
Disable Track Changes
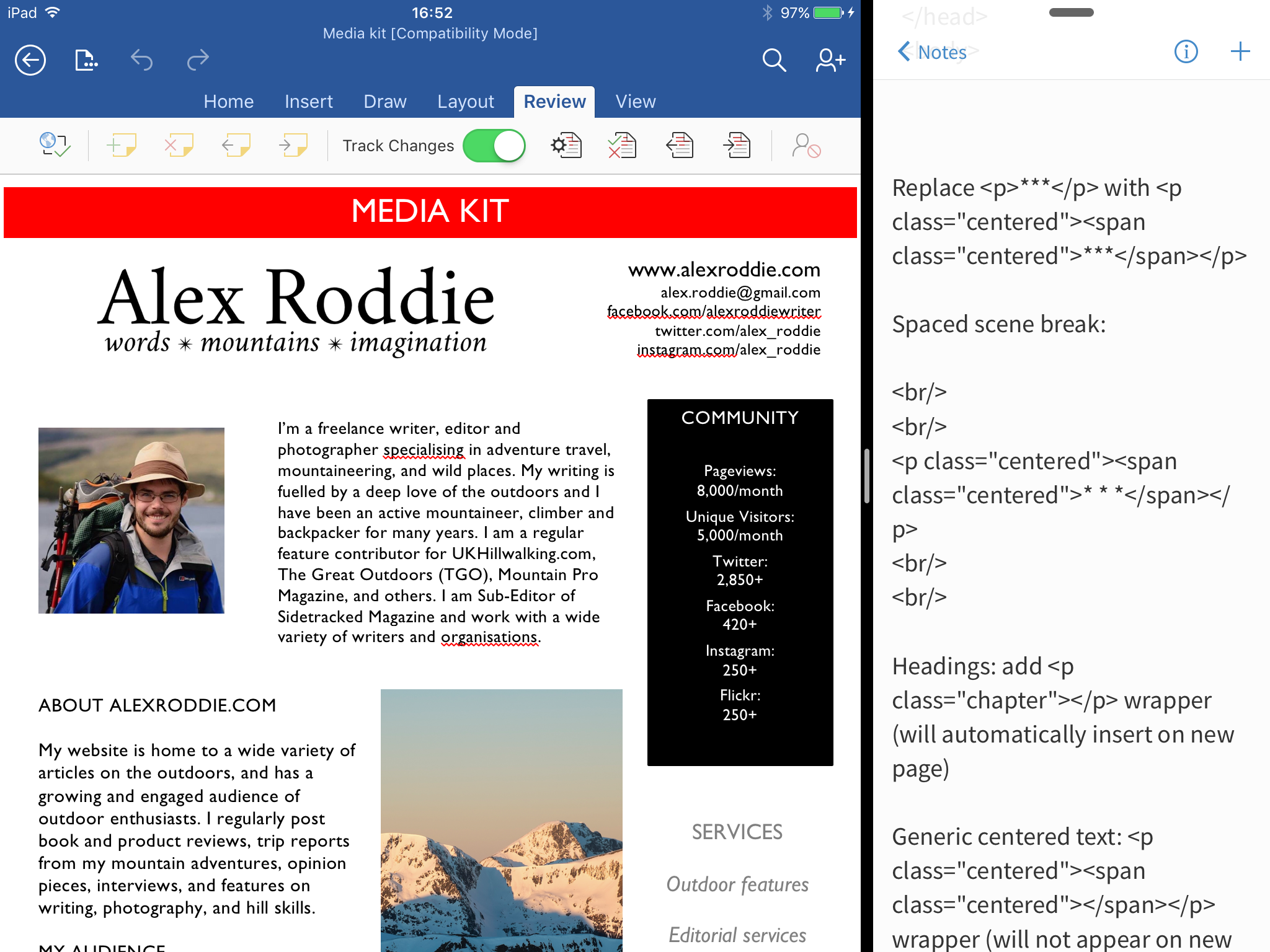(494, 146)
